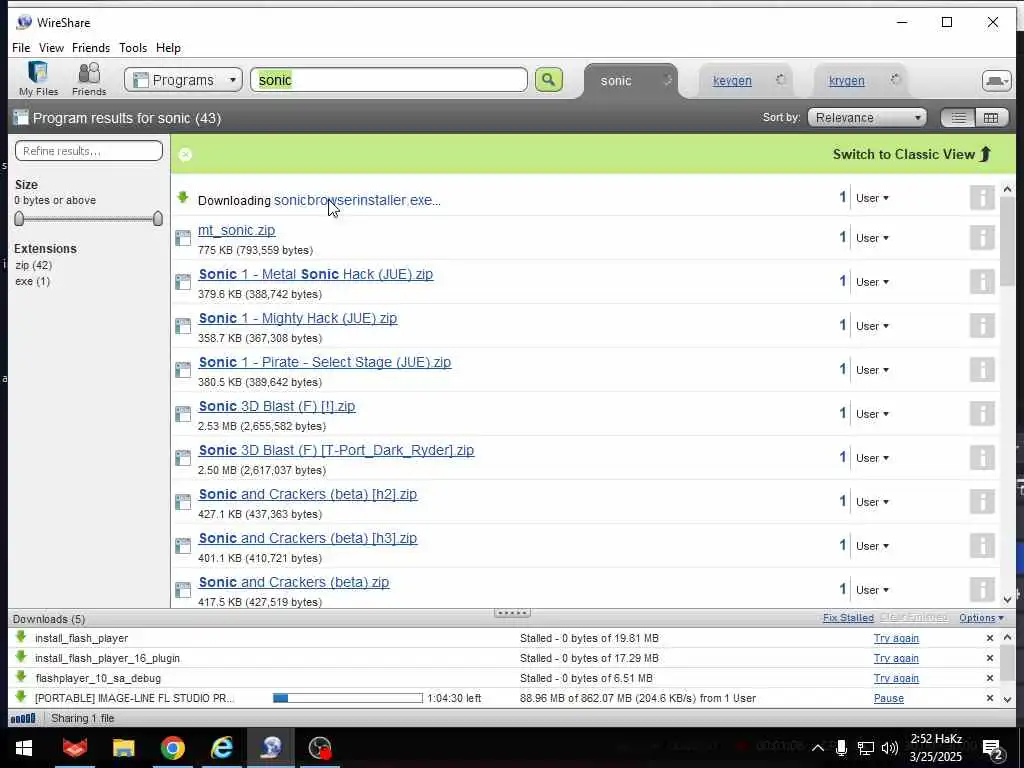Click the sonic search text field
This screenshot has width=1024, height=768.
pos(389,80)
